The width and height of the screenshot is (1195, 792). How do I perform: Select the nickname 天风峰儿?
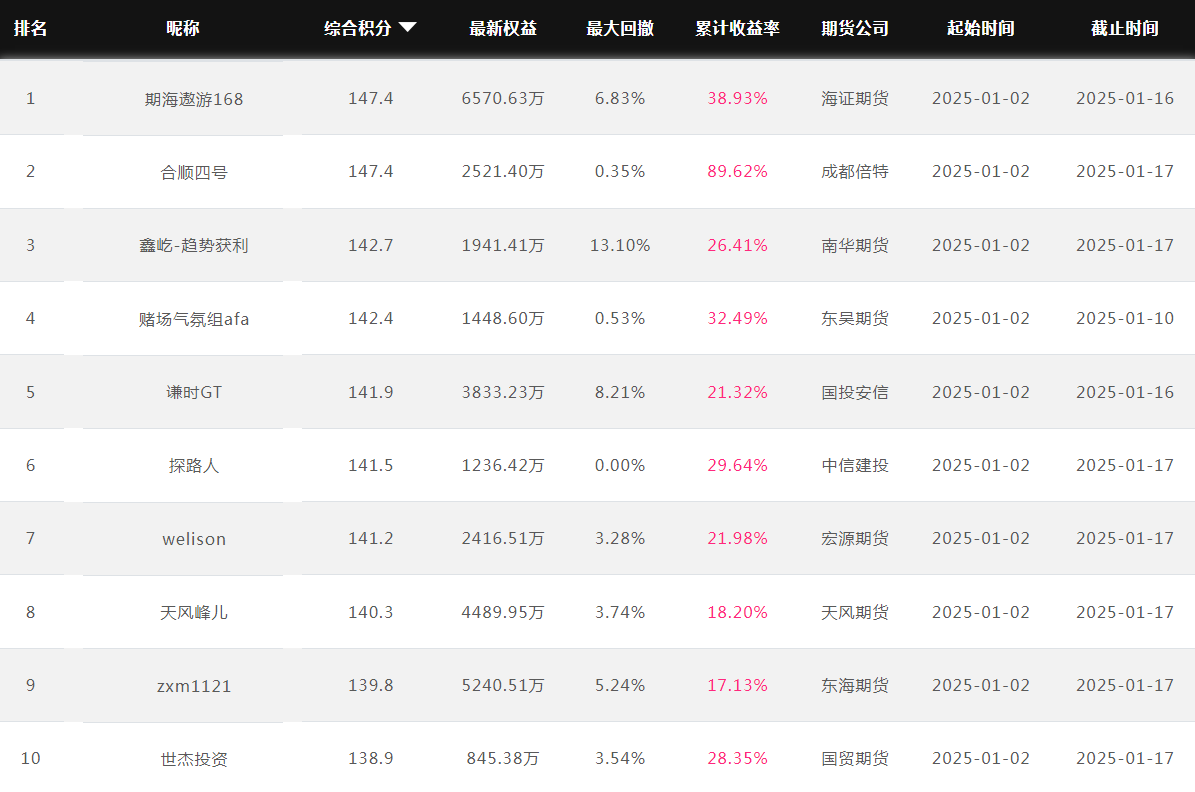pos(194,612)
